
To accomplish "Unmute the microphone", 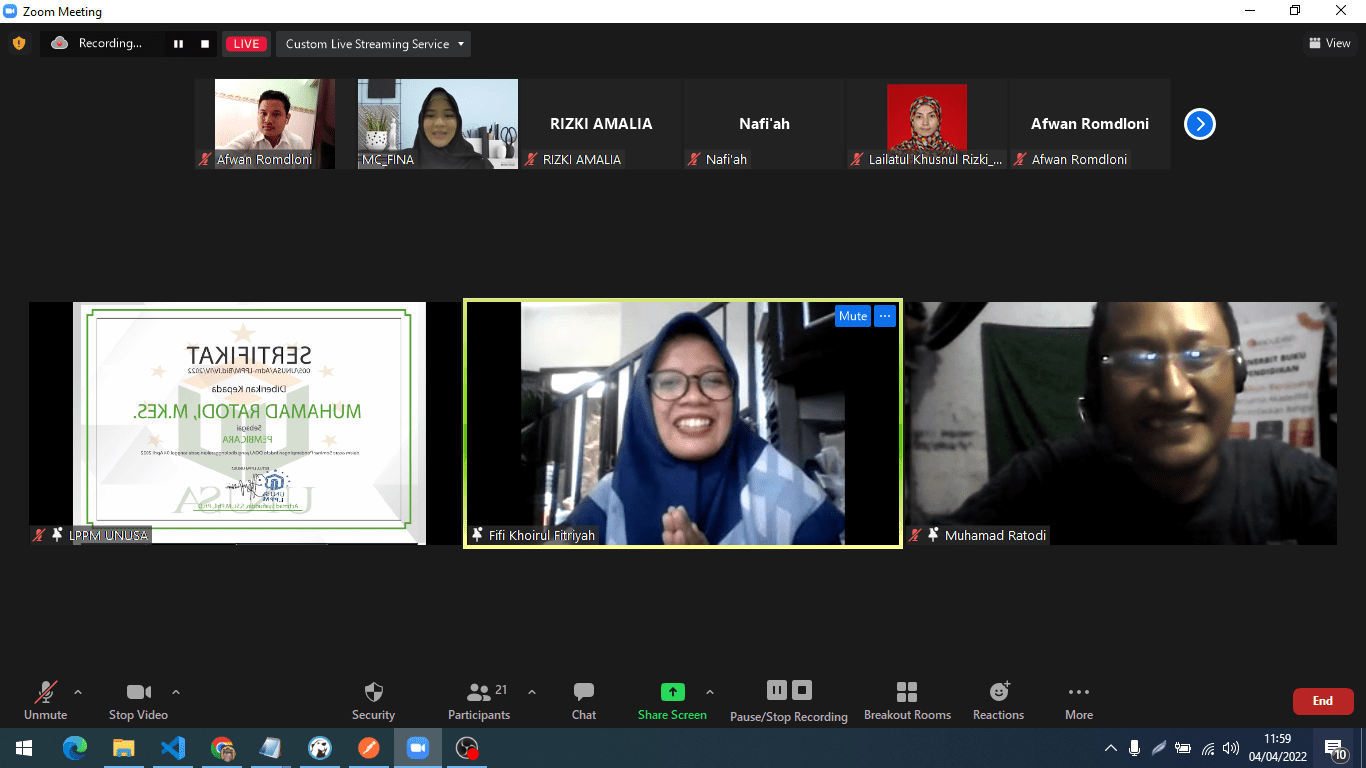I will [45, 693].
